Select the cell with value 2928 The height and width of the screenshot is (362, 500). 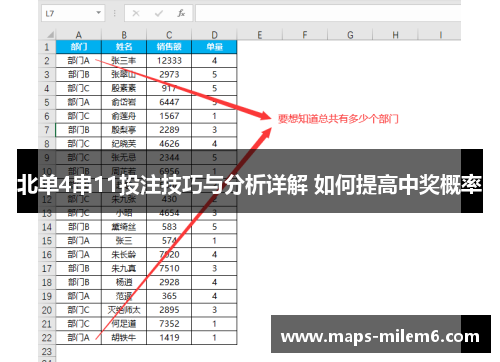pyautogui.click(x=169, y=282)
